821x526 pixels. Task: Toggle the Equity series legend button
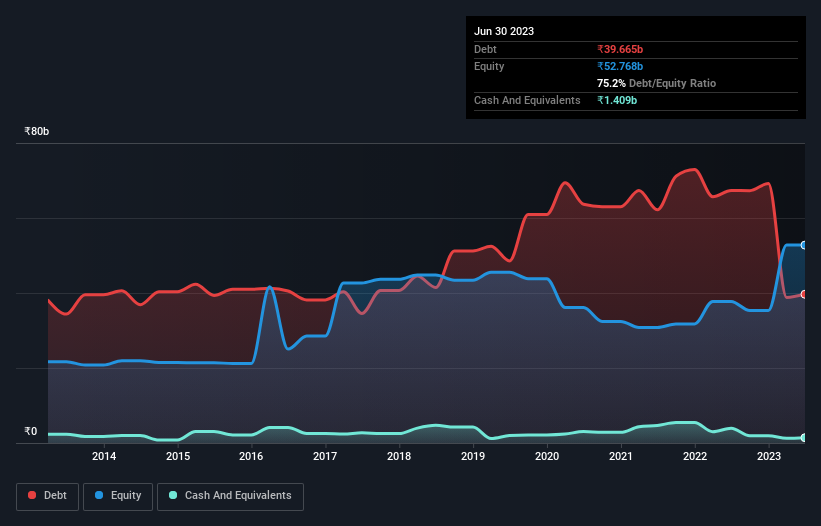click(118, 496)
